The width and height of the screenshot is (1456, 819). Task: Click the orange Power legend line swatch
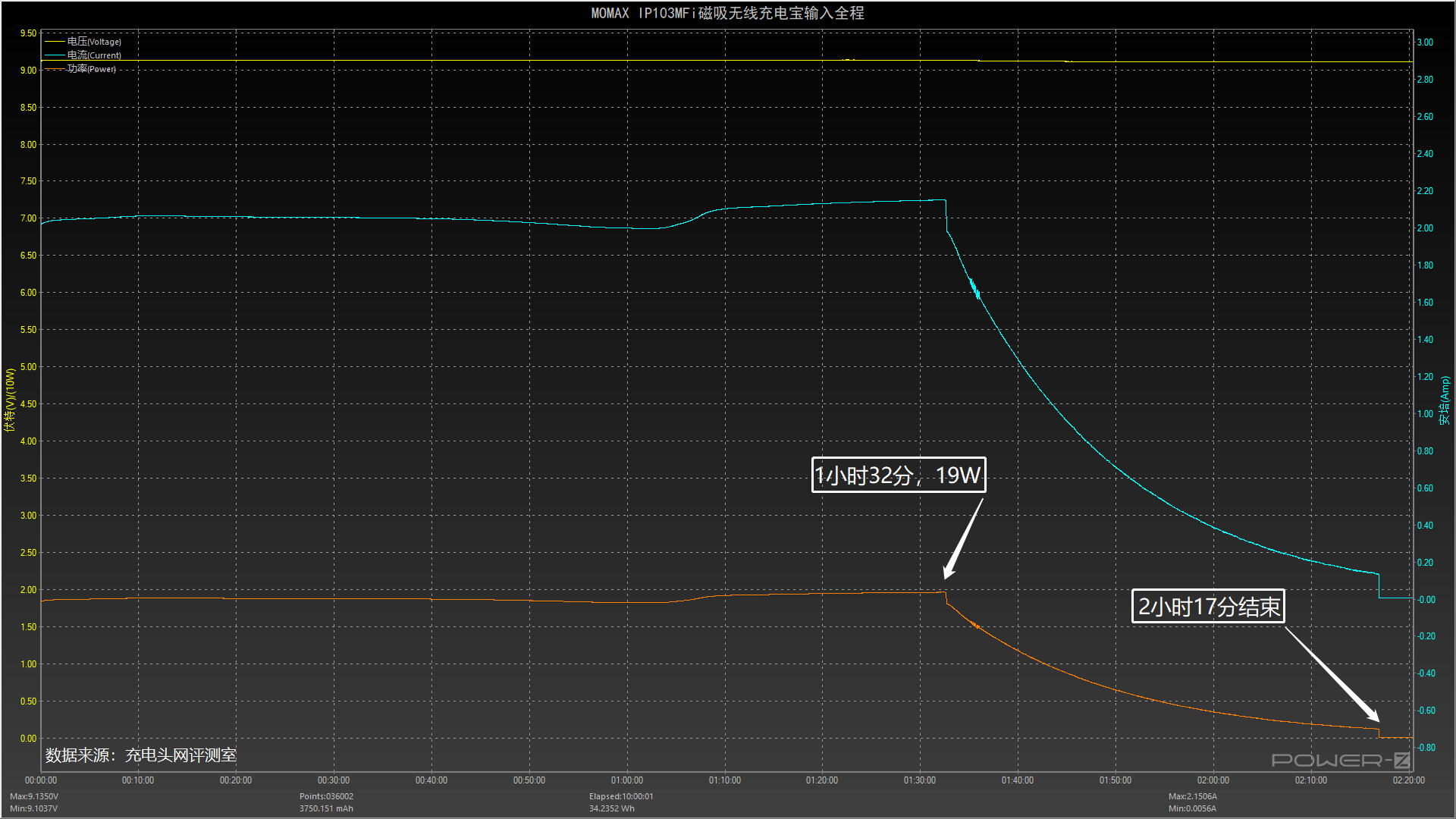[55, 69]
